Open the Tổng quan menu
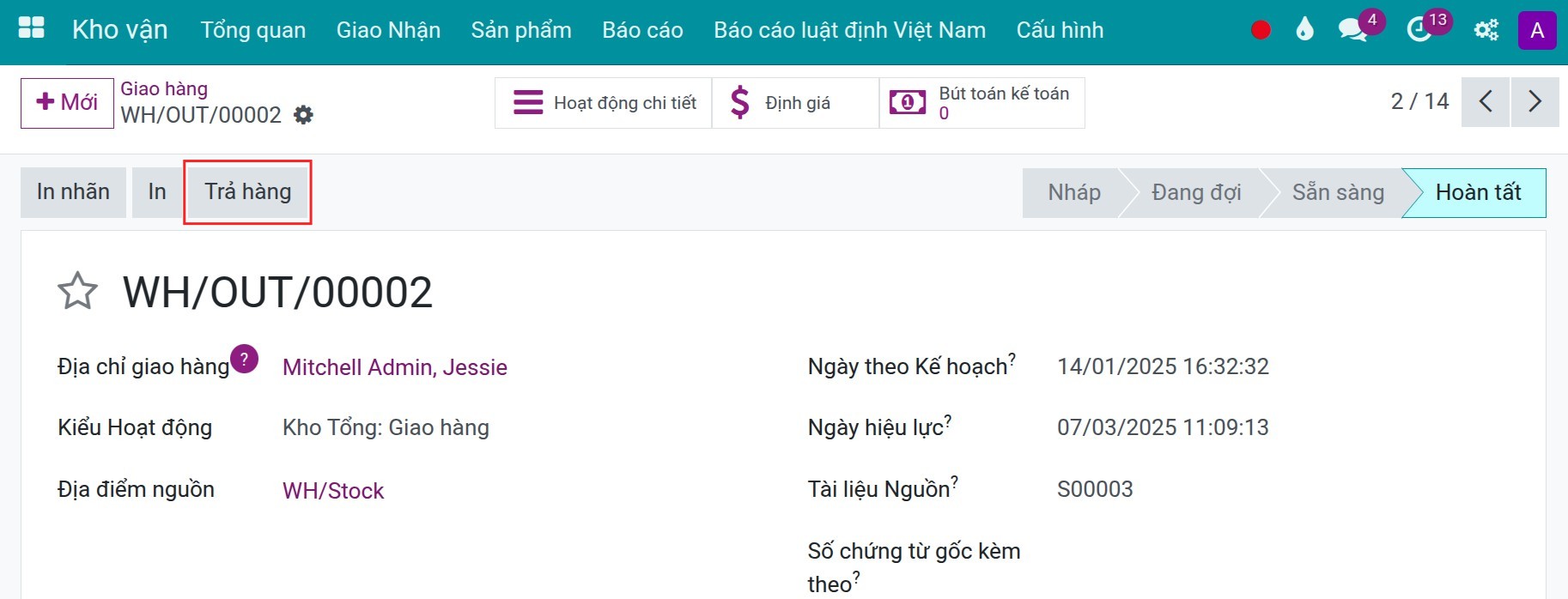 [253, 30]
